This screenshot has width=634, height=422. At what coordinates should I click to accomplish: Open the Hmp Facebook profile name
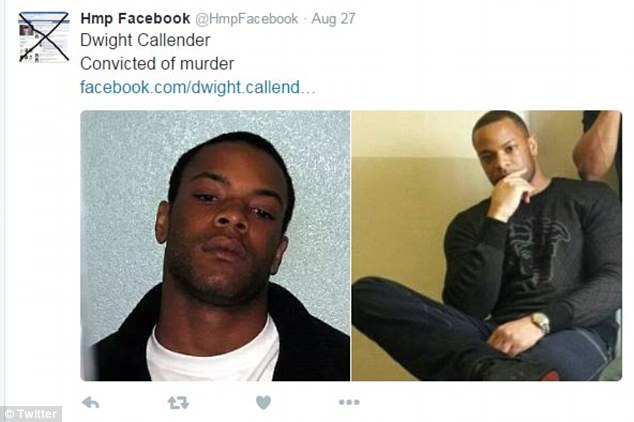tap(135, 19)
